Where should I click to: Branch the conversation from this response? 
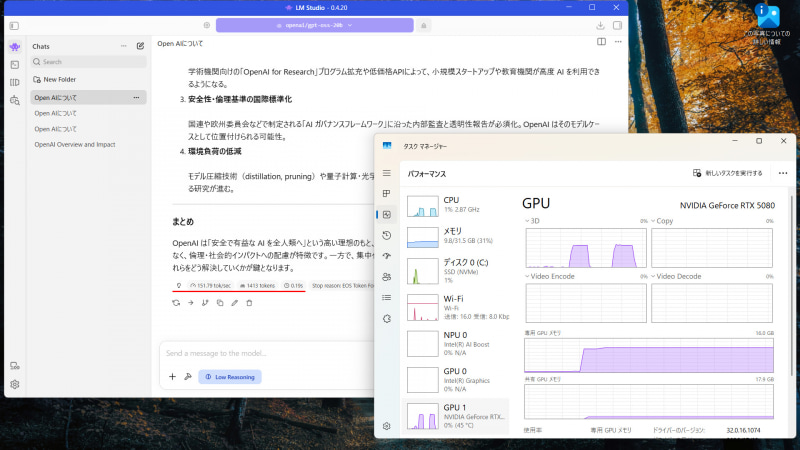(x=205, y=303)
